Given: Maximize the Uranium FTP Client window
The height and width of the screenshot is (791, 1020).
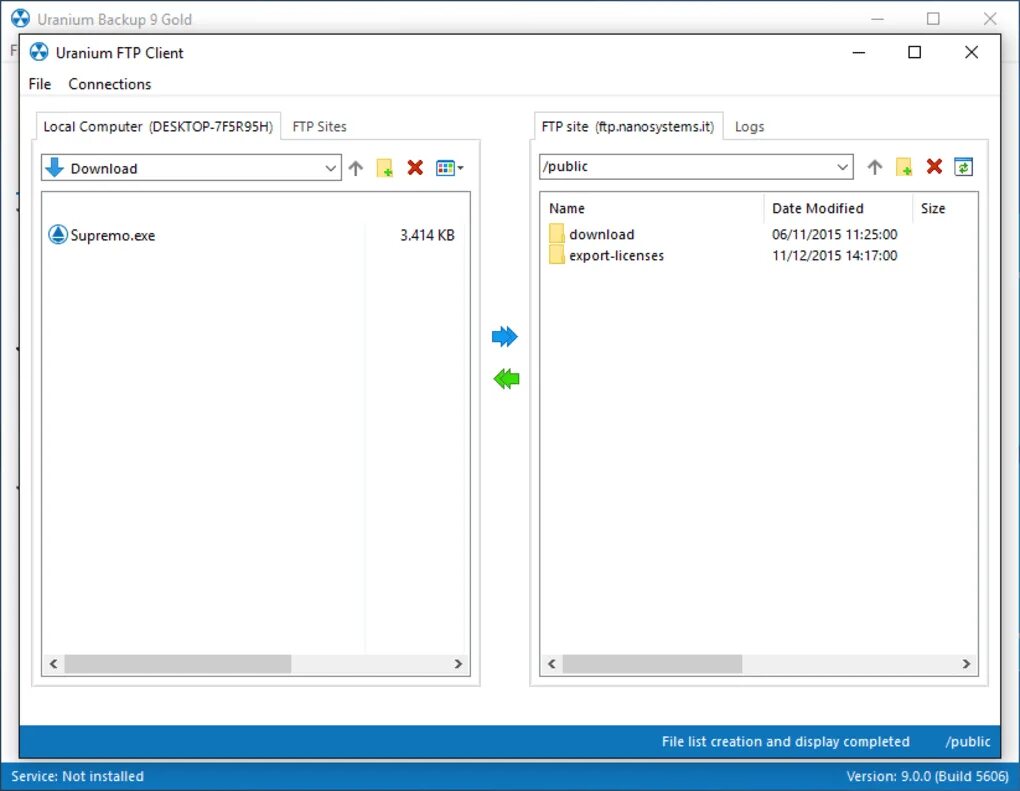Looking at the screenshot, I should 914,52.
